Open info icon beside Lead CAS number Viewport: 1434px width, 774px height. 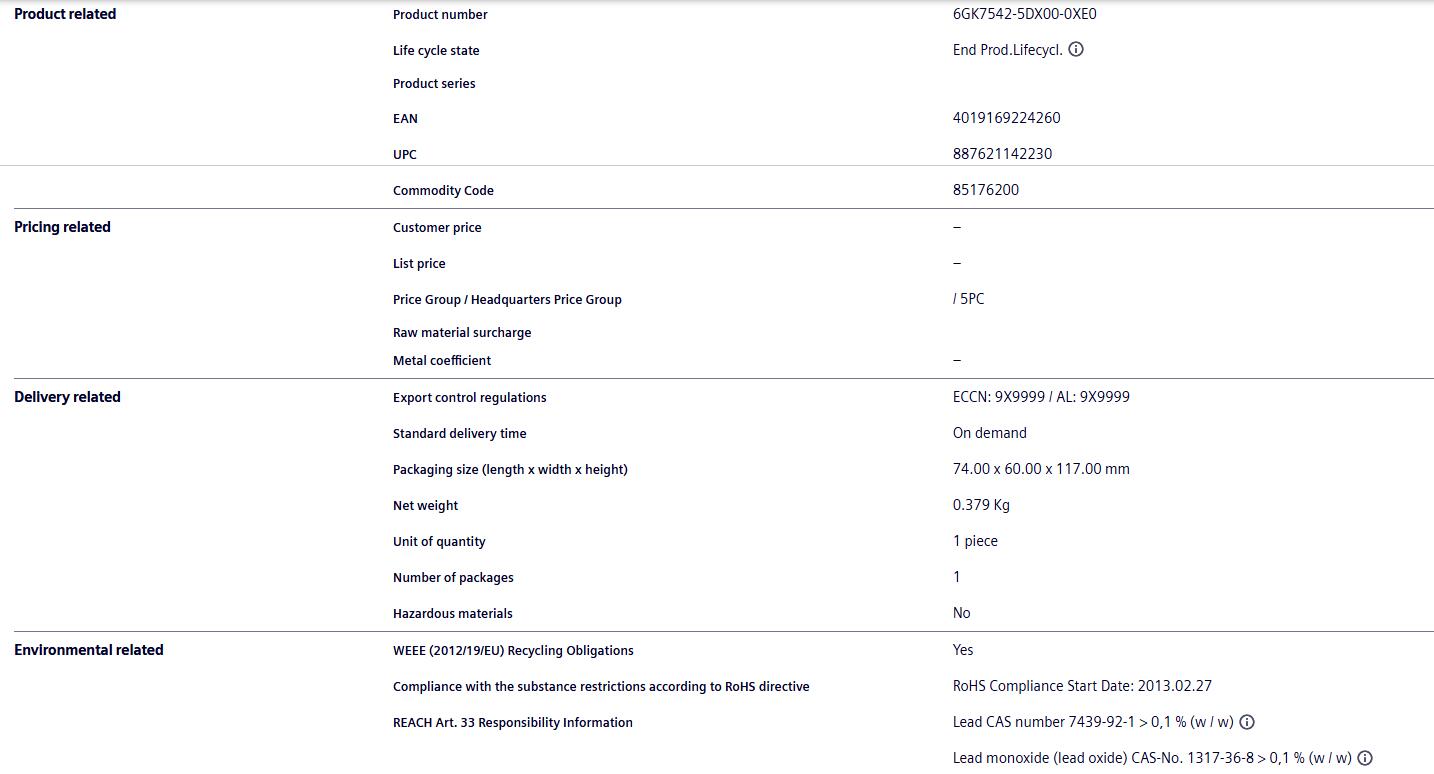click(x=1247, y=722)
